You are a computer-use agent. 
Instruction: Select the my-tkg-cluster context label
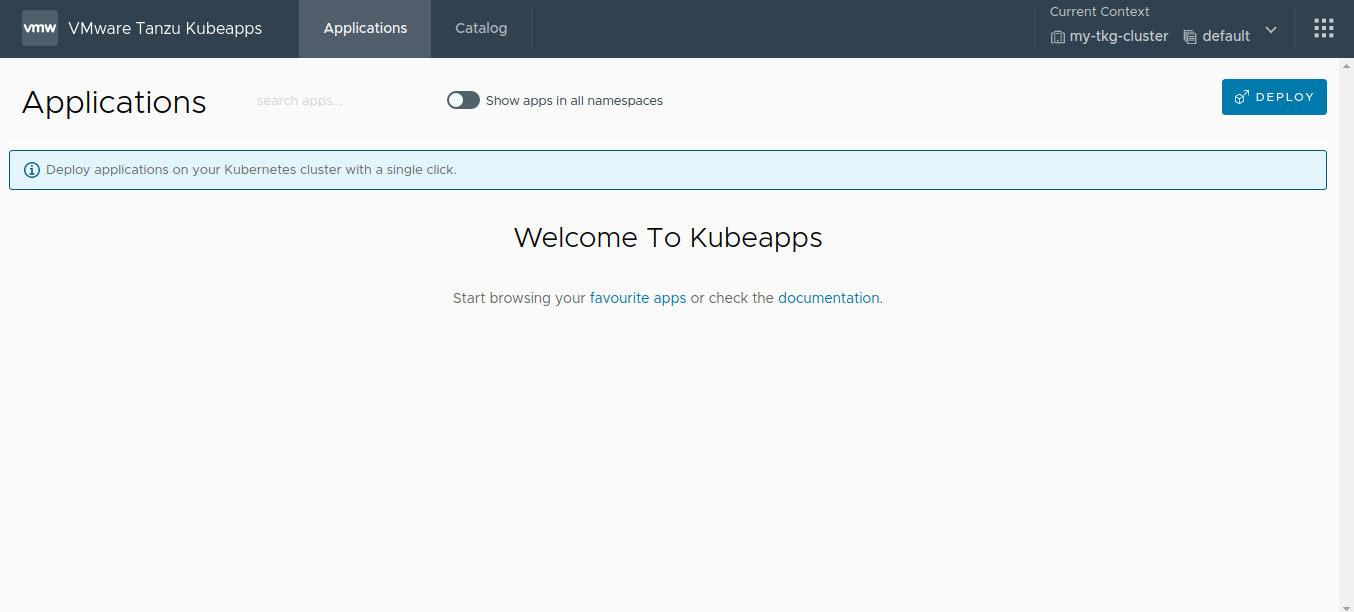pos(1119,36)
